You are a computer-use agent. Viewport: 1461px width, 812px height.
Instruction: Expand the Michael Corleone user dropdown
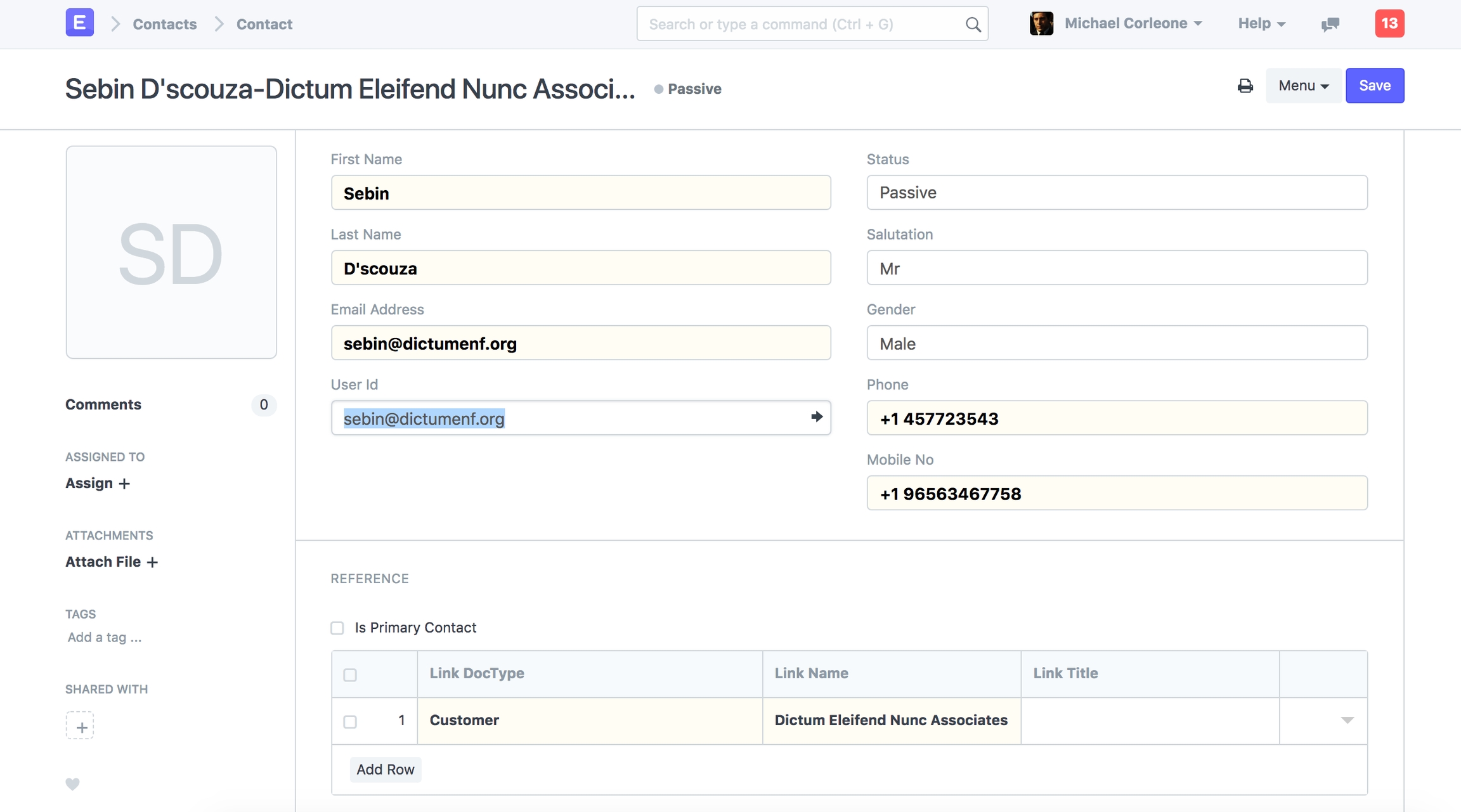[1133, 23]
